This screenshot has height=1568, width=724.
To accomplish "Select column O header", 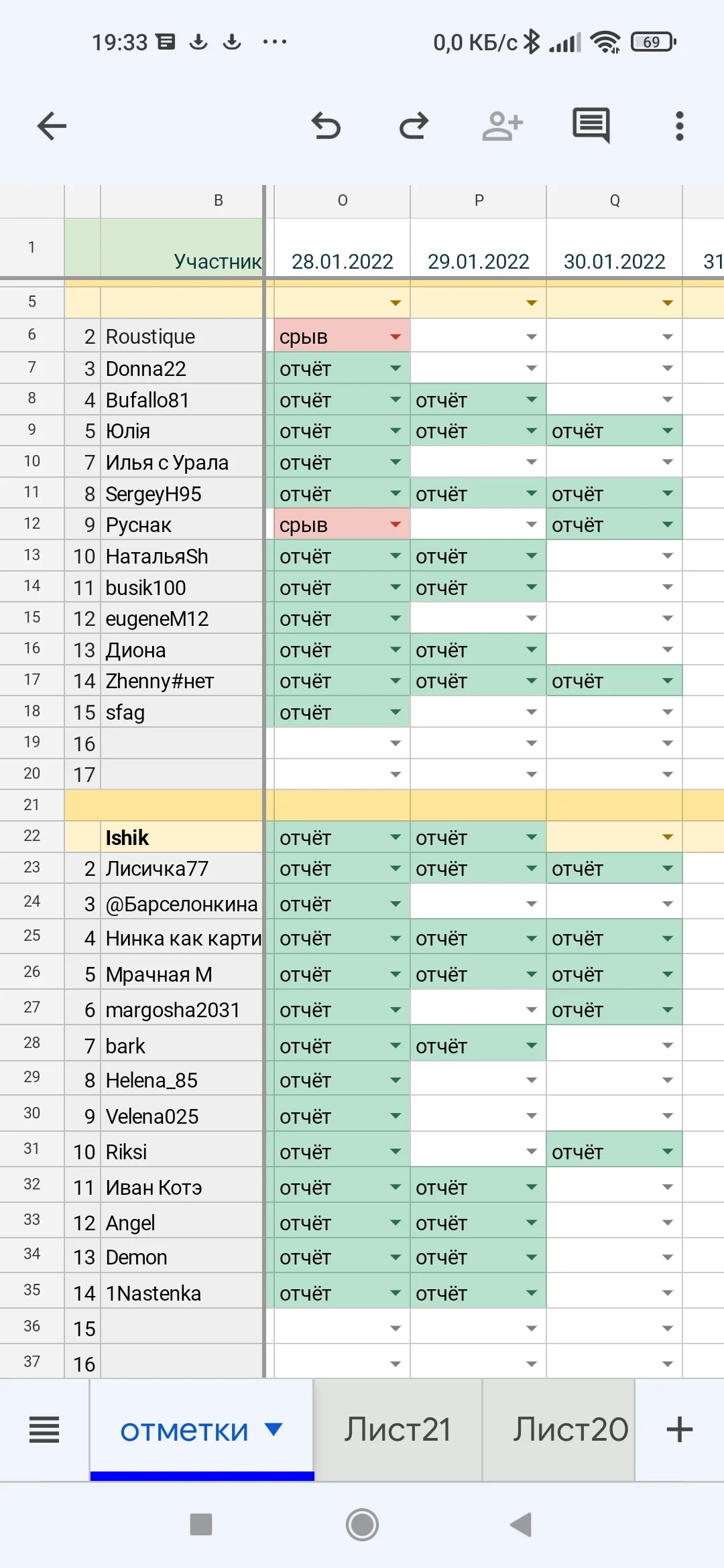I will pyautogui.click(x=343, y=200).
